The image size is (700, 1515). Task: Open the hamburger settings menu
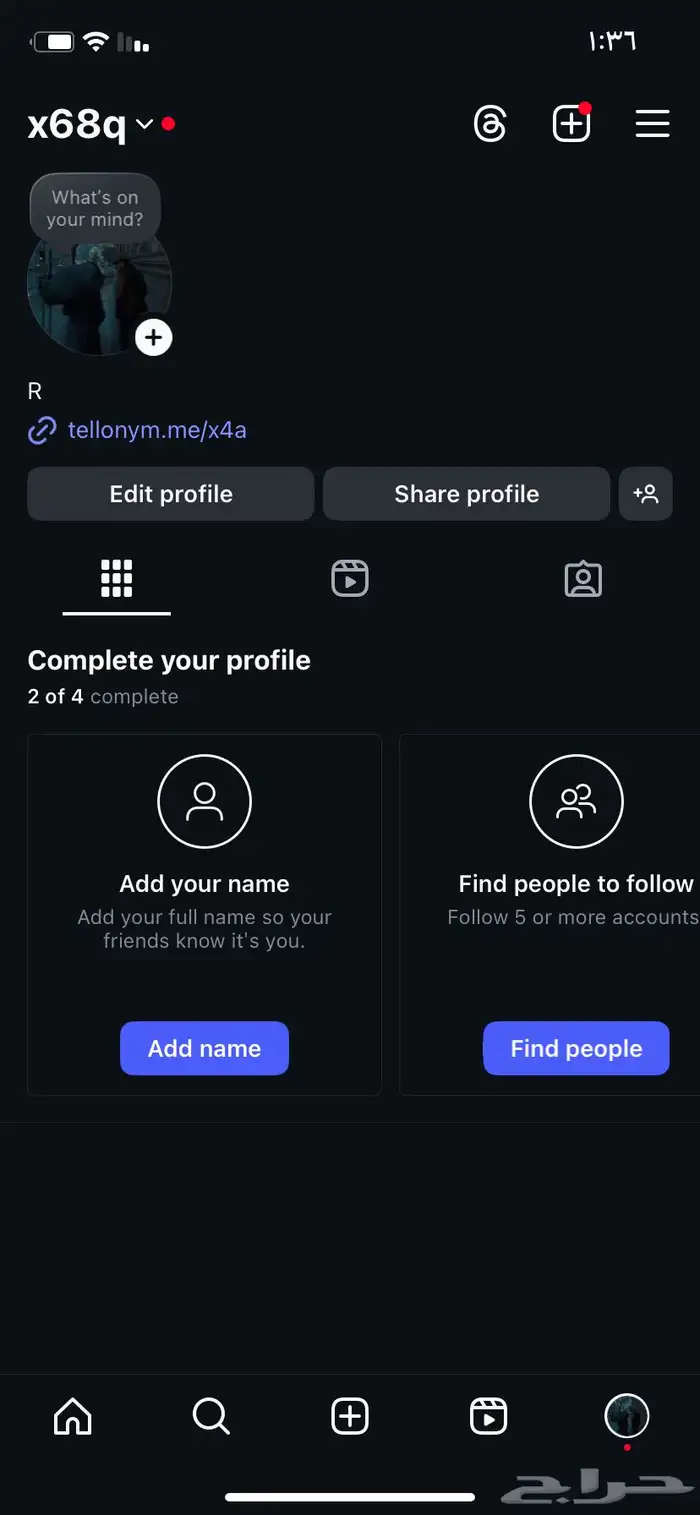pos(652,124)
